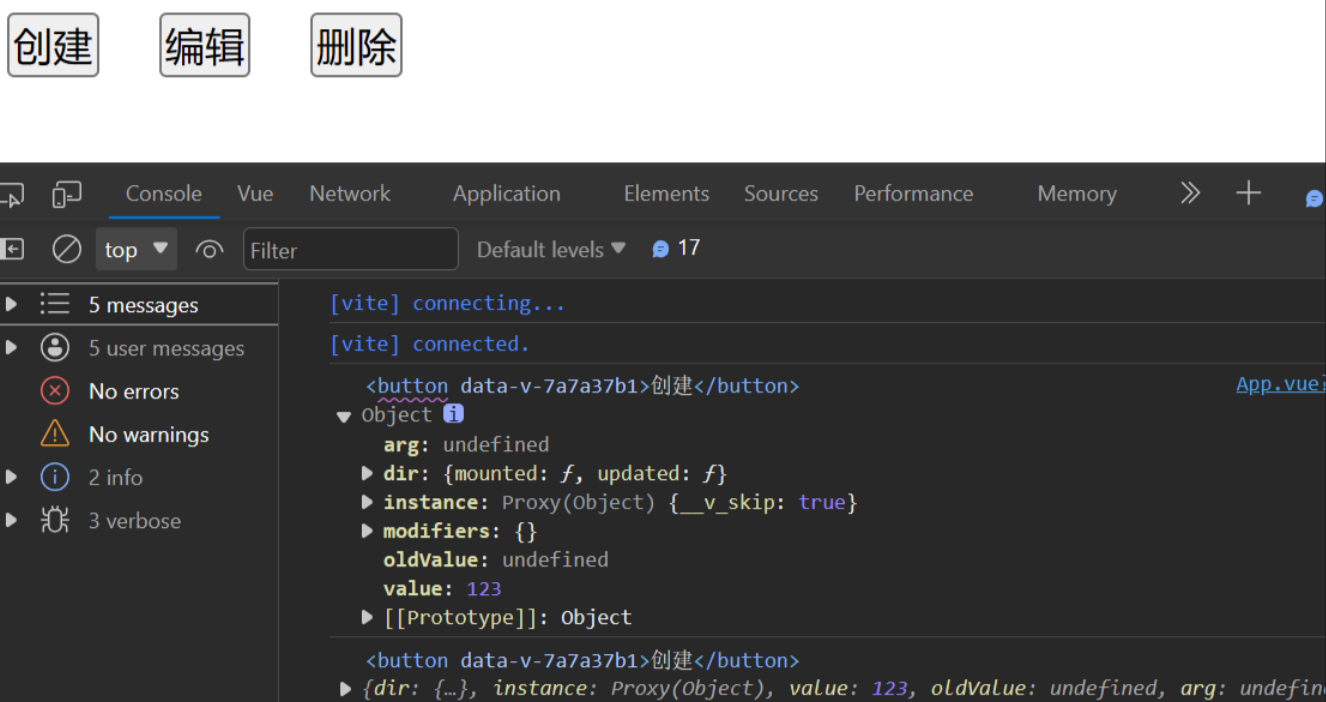Open the top frame context dropdown
The height and width of the screenshot is (702, 1326).
136,249
